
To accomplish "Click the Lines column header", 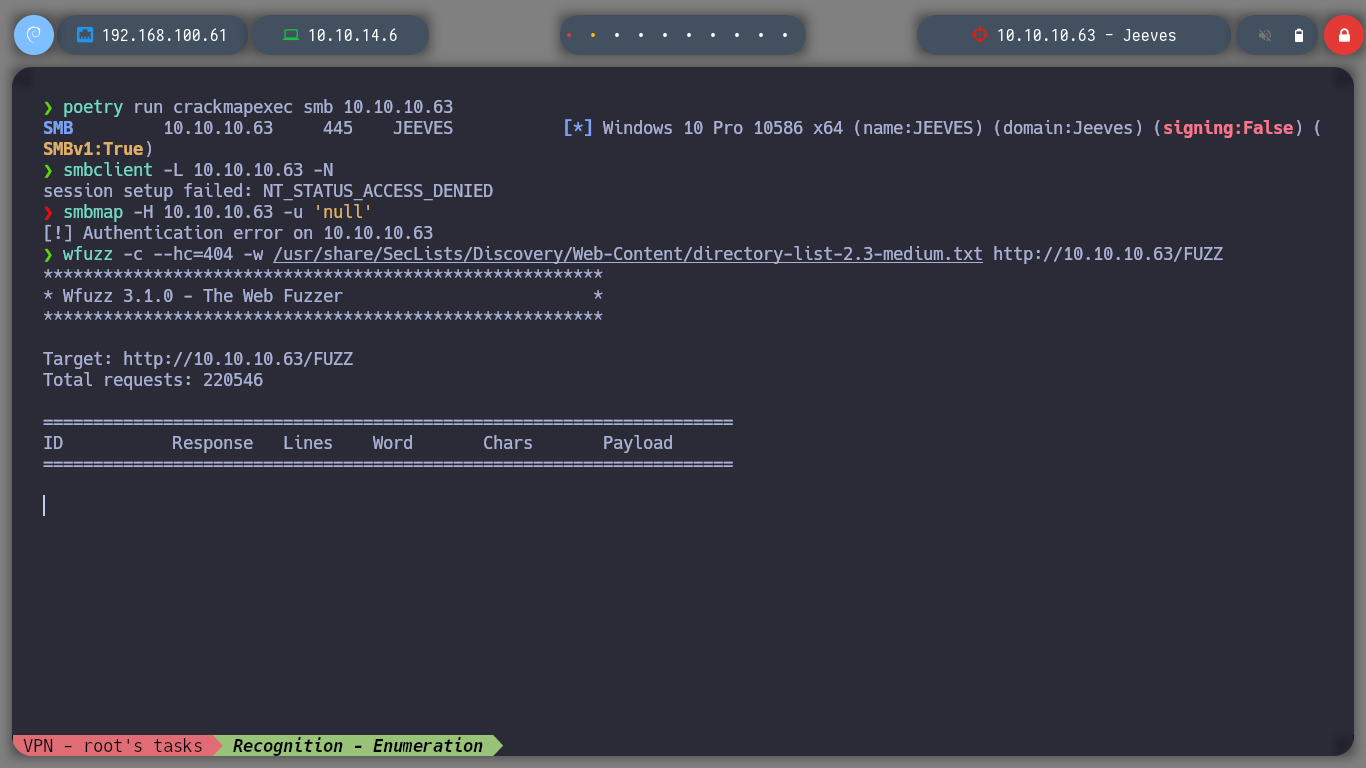I will pyautogui.click(x=308, y=443).
